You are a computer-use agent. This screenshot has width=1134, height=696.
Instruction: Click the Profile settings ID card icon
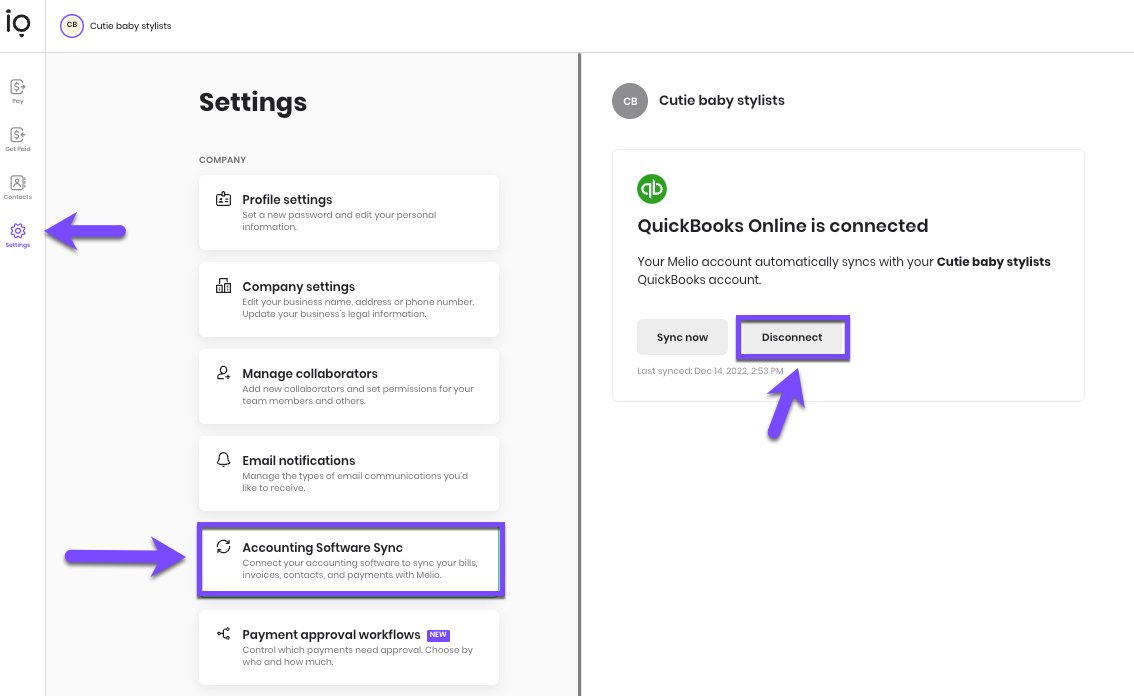click(x=223, y=199)
